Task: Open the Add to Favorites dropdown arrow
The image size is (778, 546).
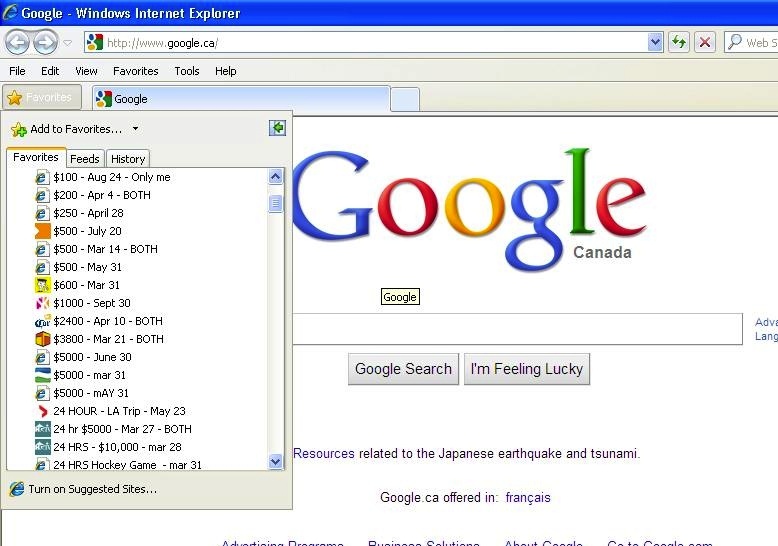Action: pos(135,129)
